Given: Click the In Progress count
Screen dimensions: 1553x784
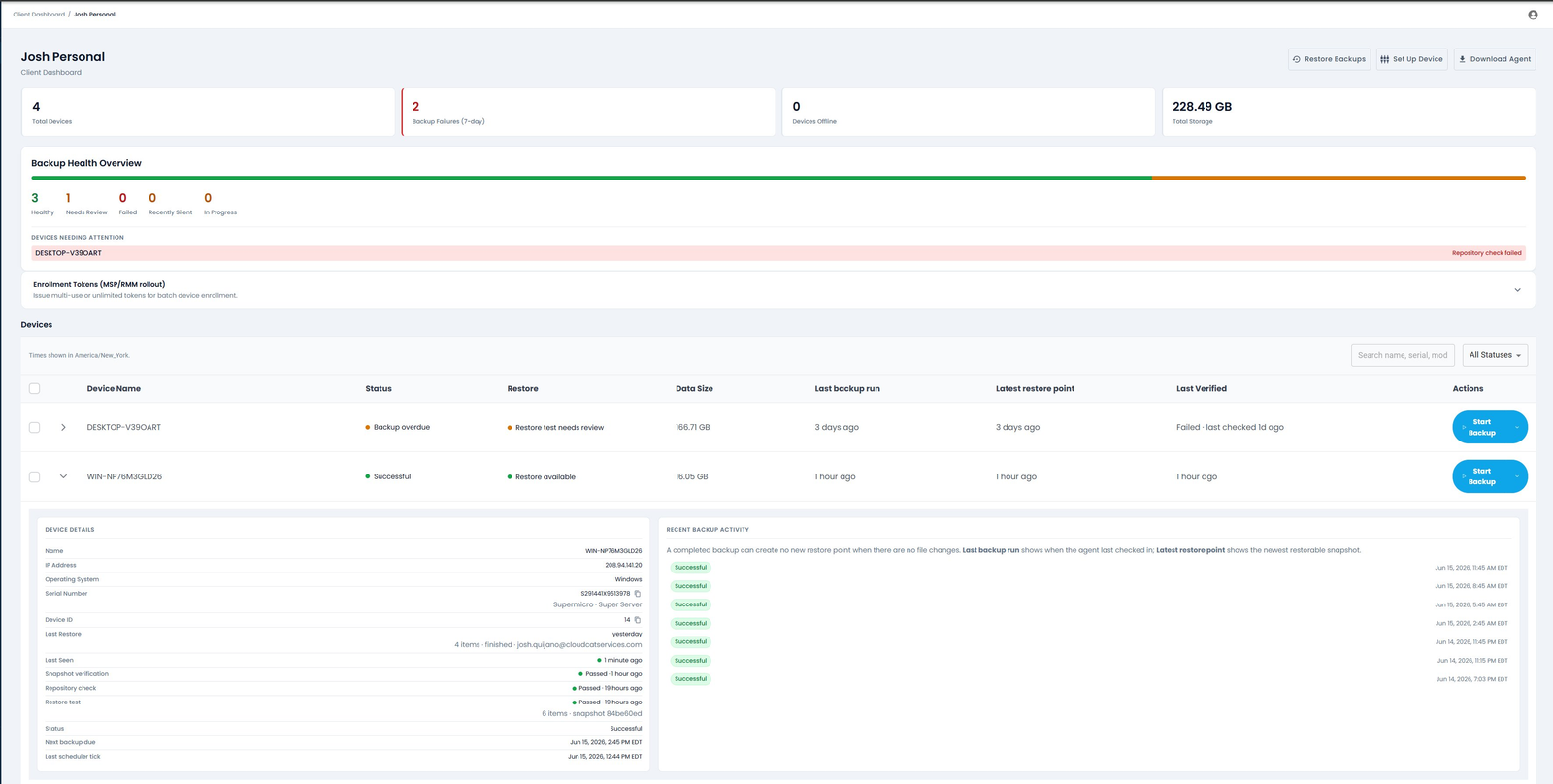Looking at the screenshot, I should tap(208, 198).
